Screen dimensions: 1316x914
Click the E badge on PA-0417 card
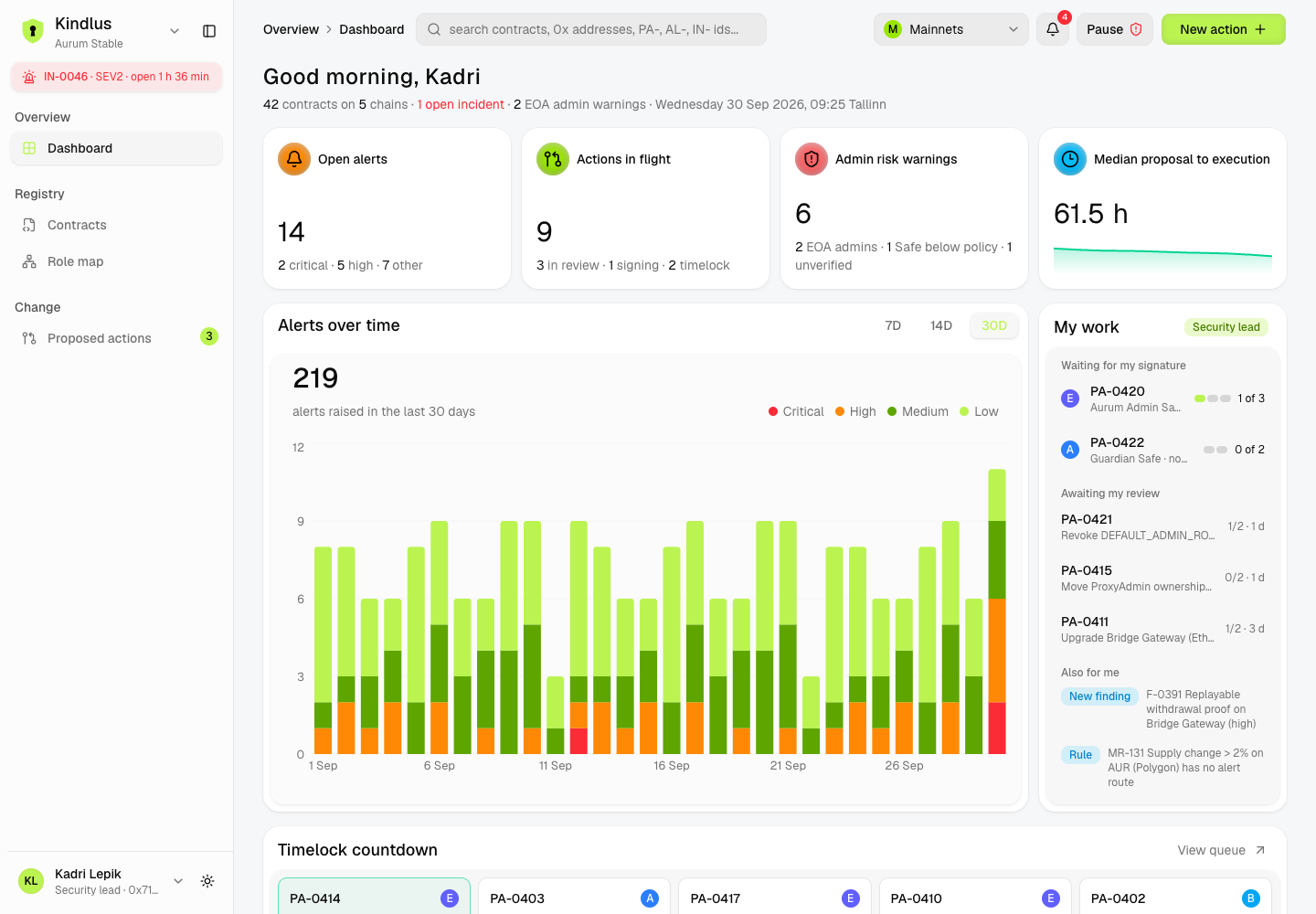tap(851, 898)
